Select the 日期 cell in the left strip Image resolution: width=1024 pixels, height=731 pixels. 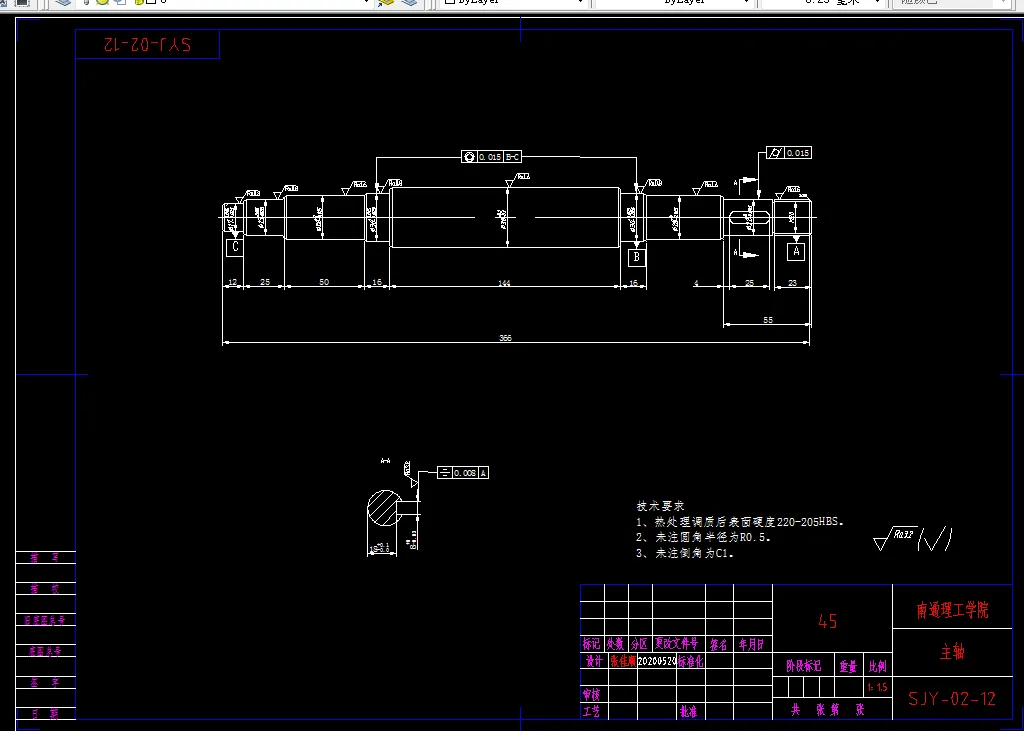coord(45,713)
